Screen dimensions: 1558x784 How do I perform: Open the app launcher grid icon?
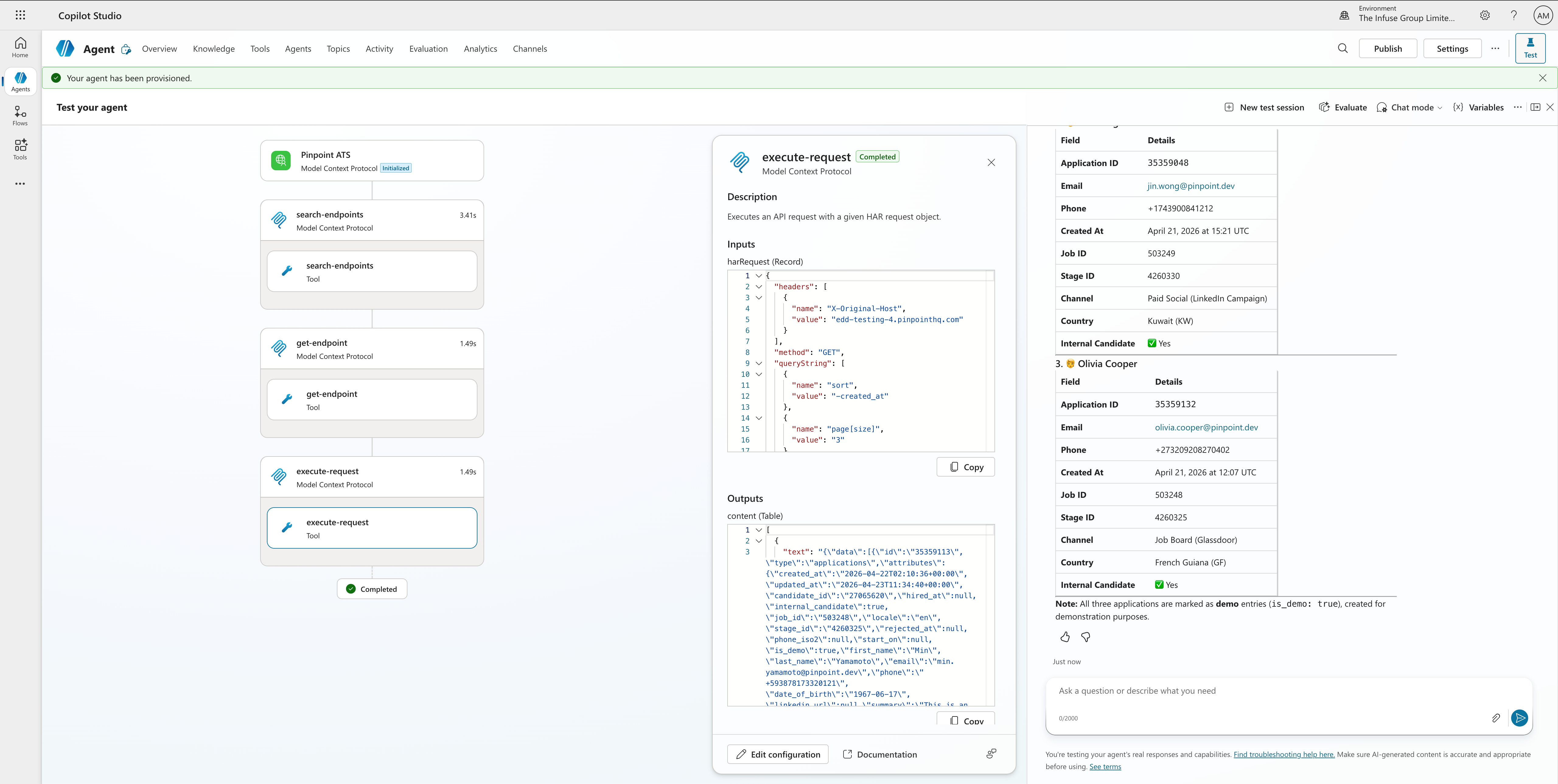pyautogui.click(x=20, y=15)
